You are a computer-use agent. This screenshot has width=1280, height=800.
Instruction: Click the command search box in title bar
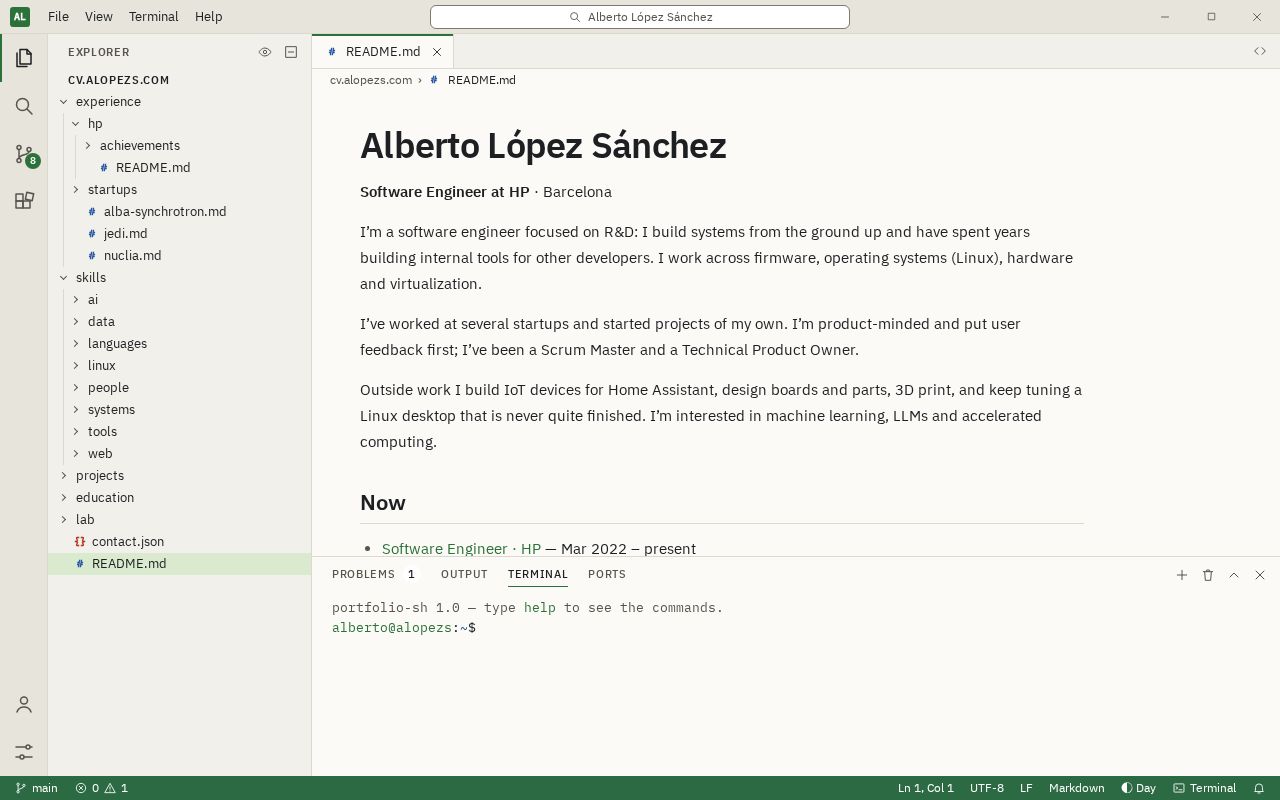tap(640, 17)
